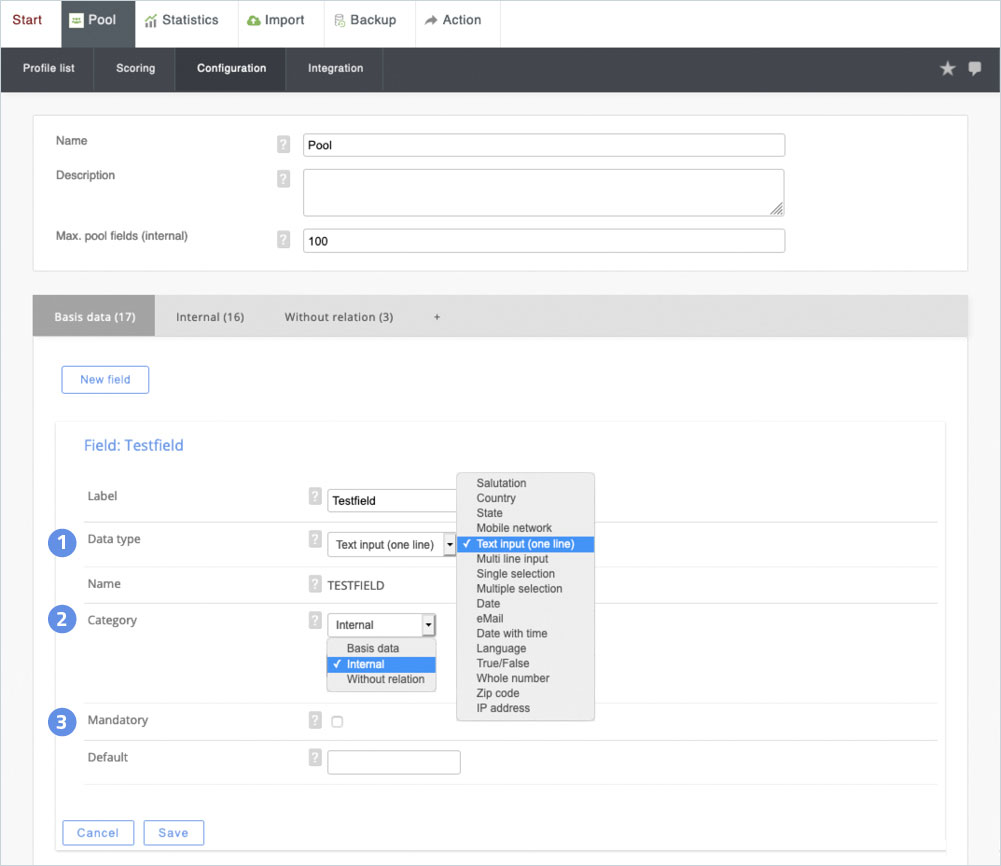Screen dimensions: 1001x866
Task: Click help icon next to Mandatory
Action: [316, 720]
